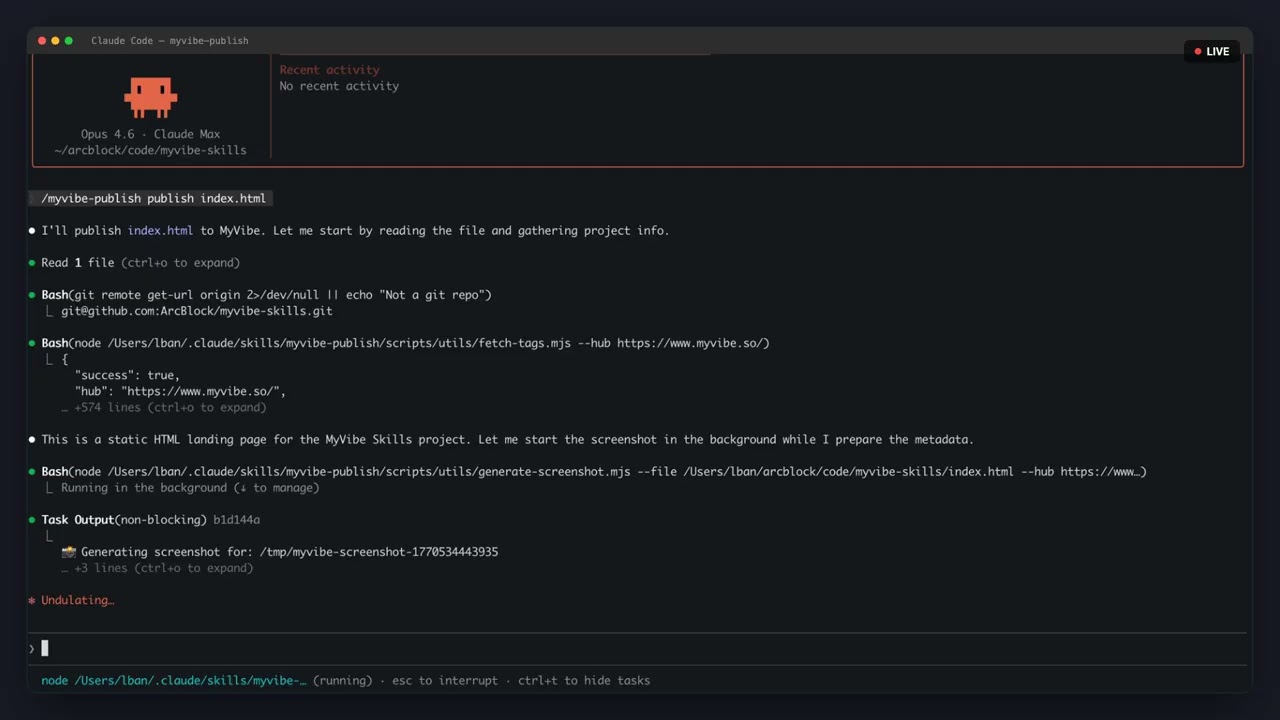Click the "Opus 4.6 · Claude Max" label
Screen dimensions: 1280x720
click(151, 134)
